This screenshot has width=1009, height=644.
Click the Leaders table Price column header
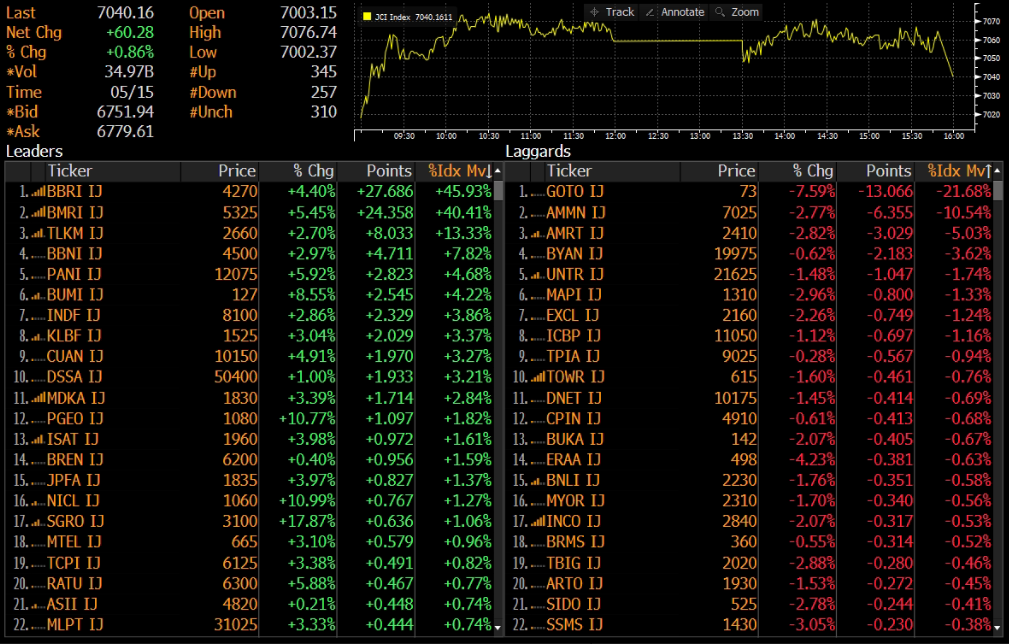pyautogui.click(x=237, y=171)
